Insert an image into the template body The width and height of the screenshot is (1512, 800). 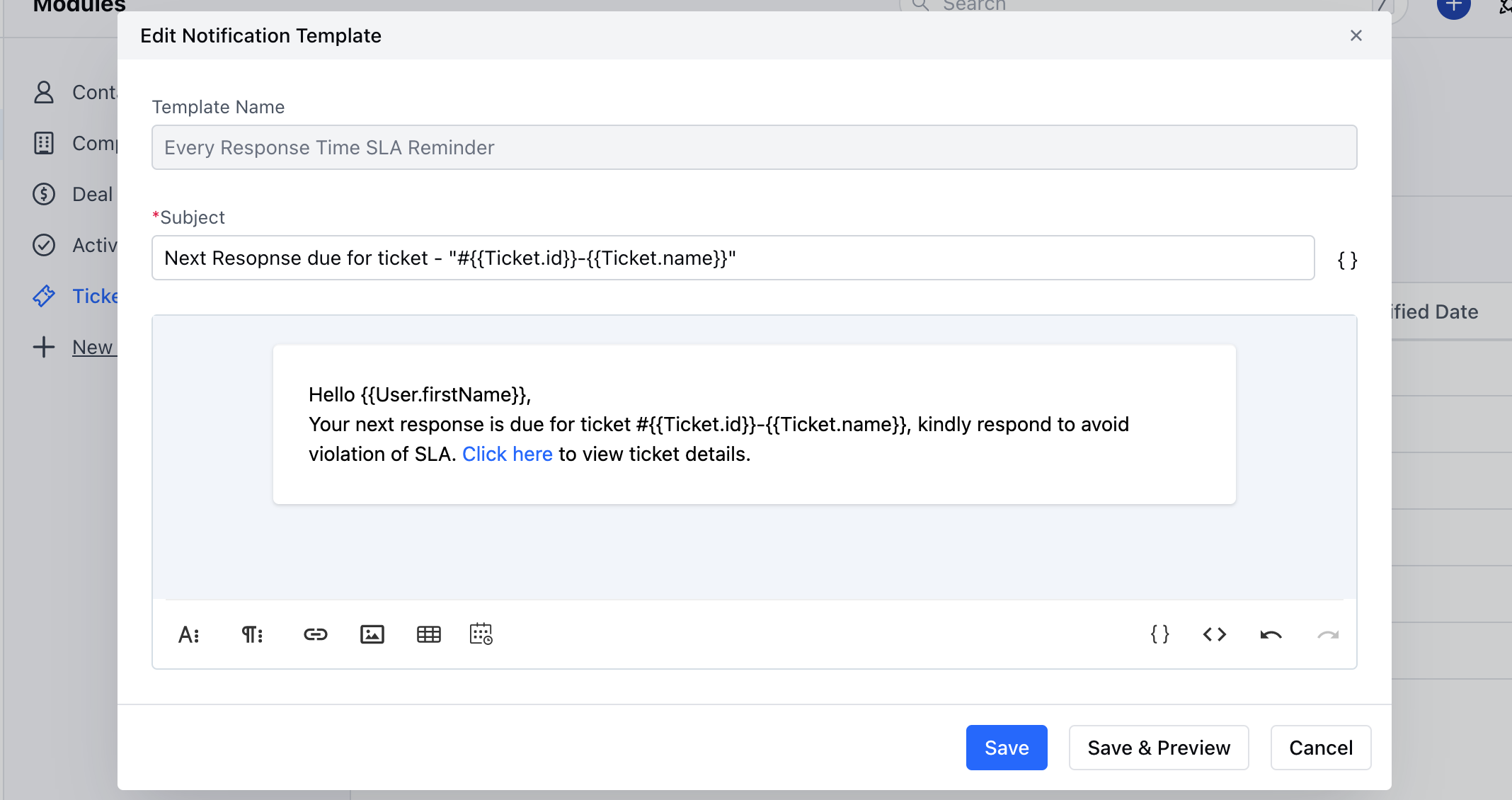click(x=372, y=634)
